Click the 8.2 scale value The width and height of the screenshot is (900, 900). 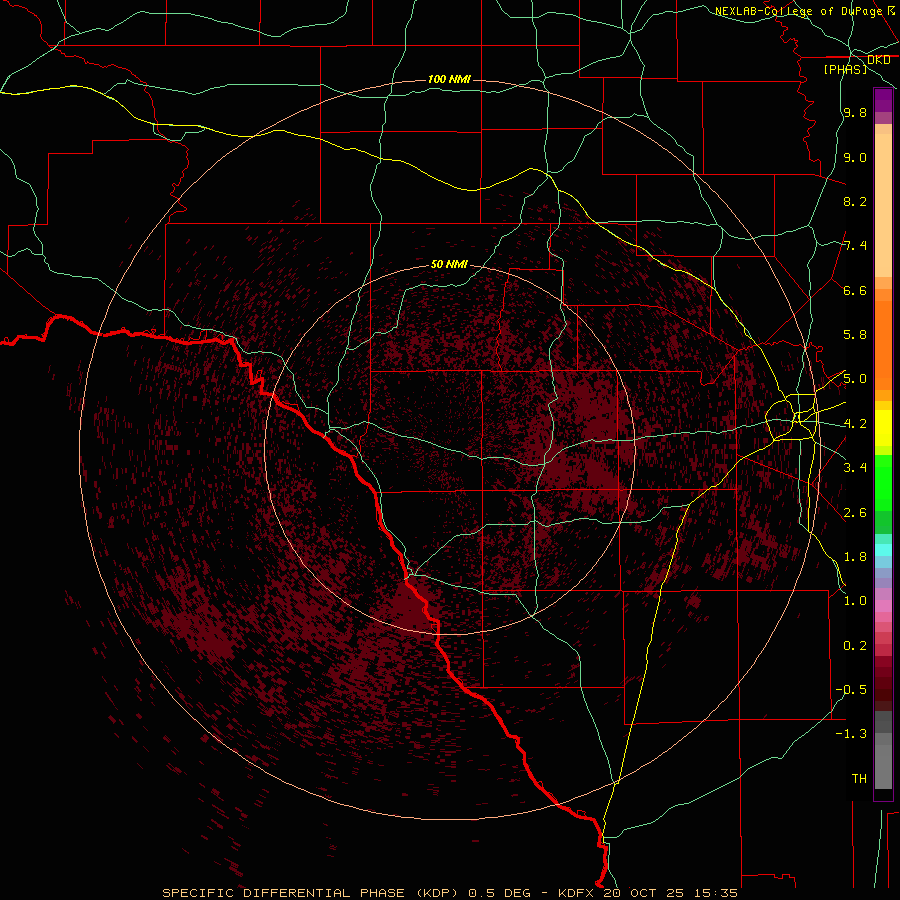point(855,201)
